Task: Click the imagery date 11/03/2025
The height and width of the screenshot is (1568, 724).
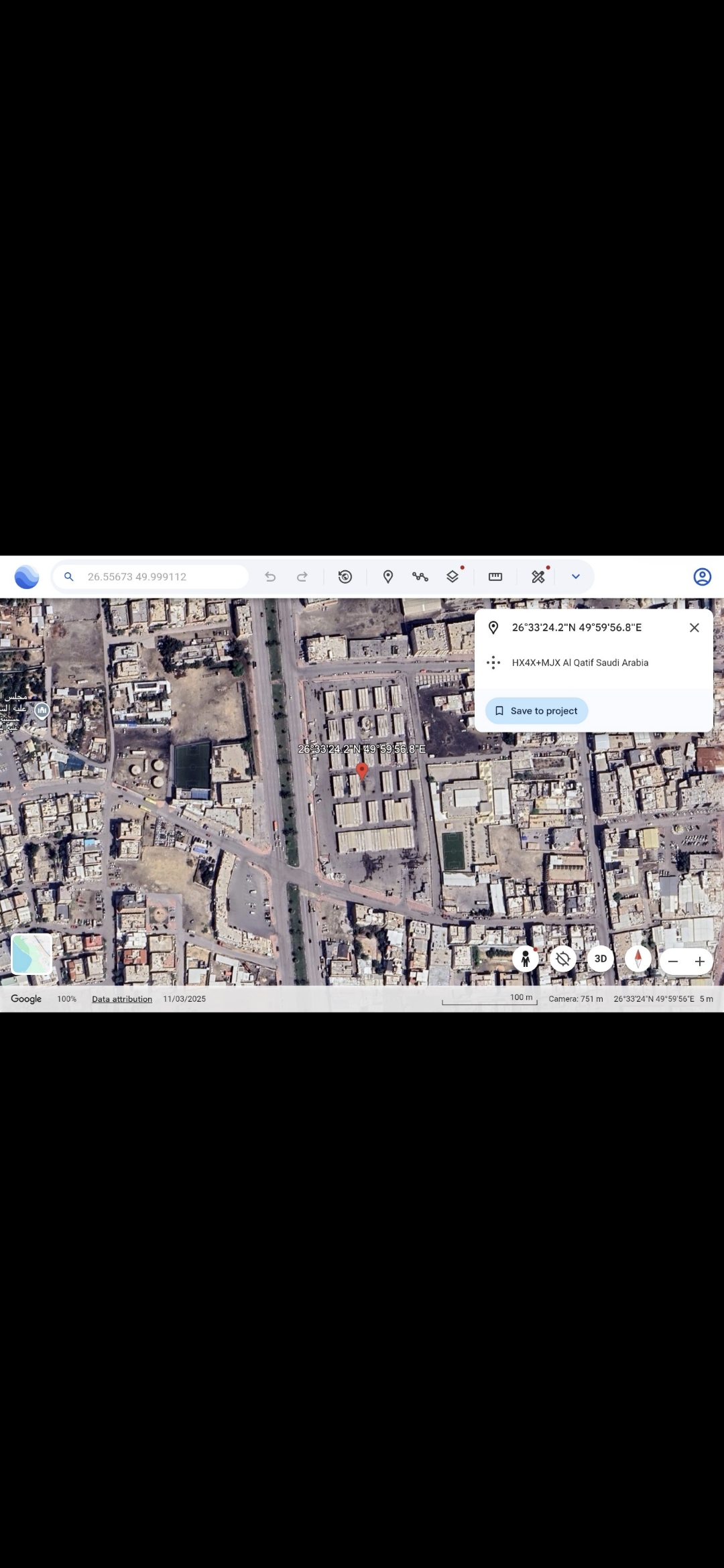Action: coord(184,999)
